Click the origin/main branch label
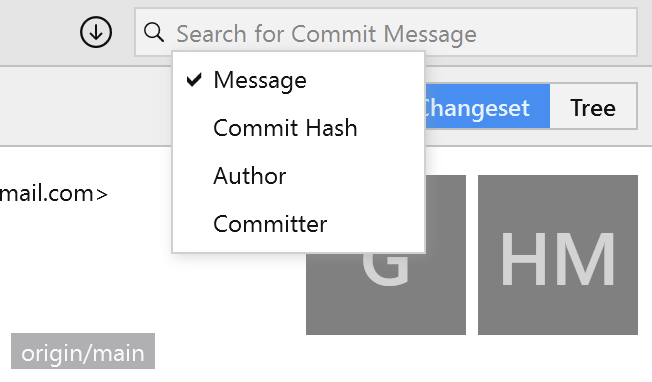This screenshot has height=382, width=652. 83,351
